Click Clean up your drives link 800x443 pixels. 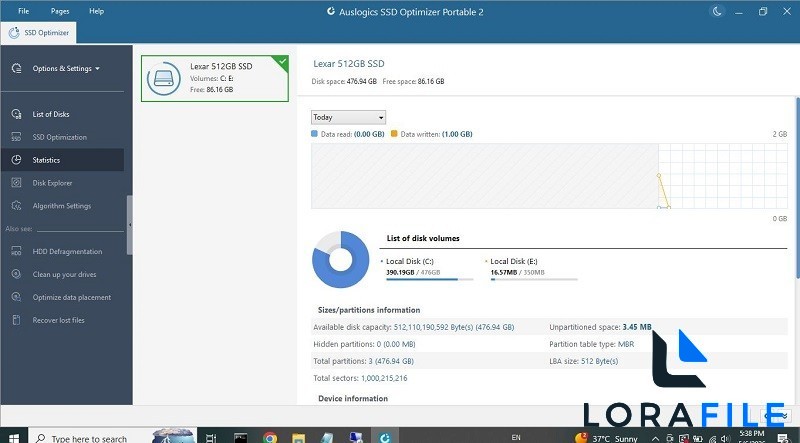coord(64,274)
